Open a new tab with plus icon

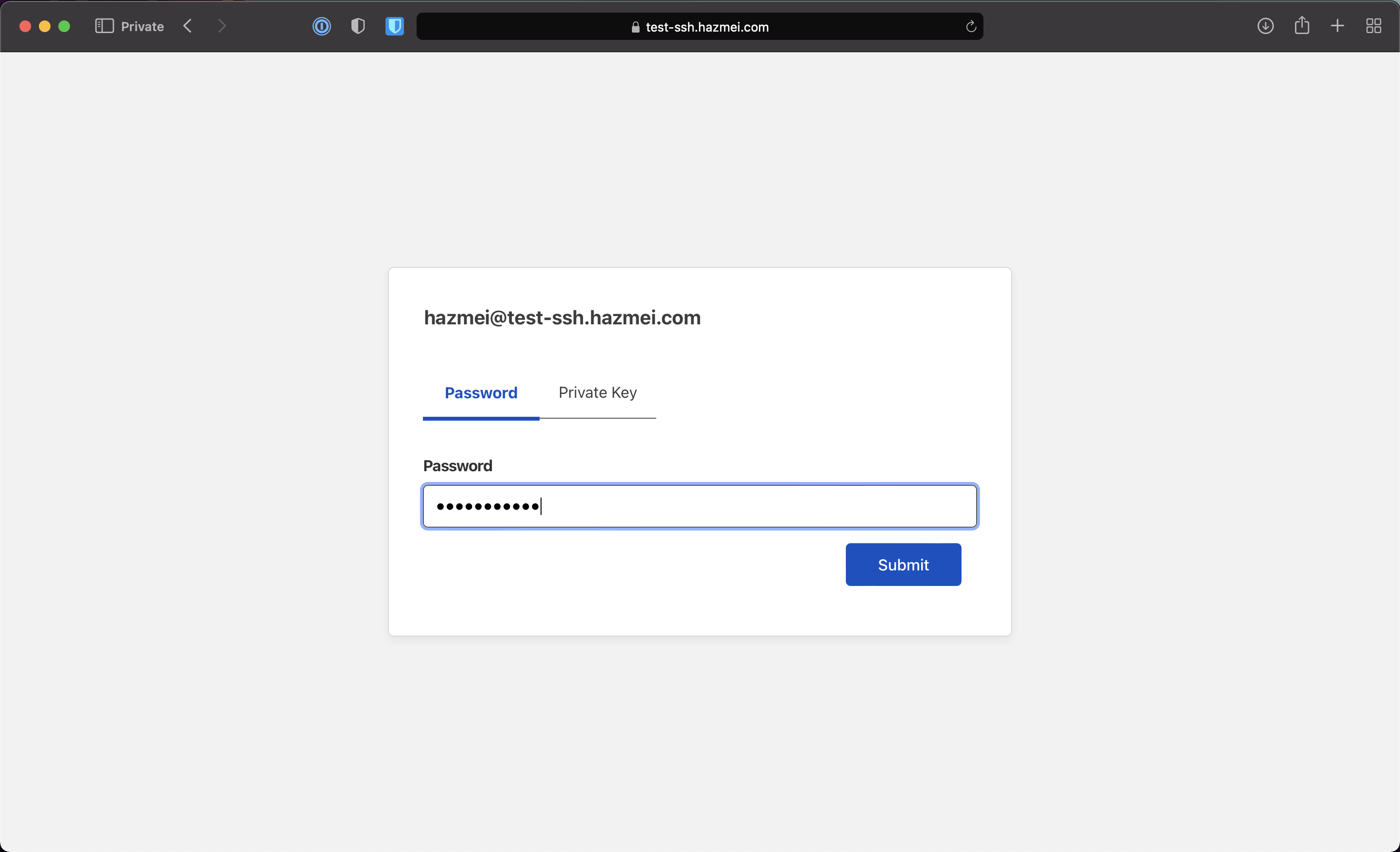[1337, 26]
